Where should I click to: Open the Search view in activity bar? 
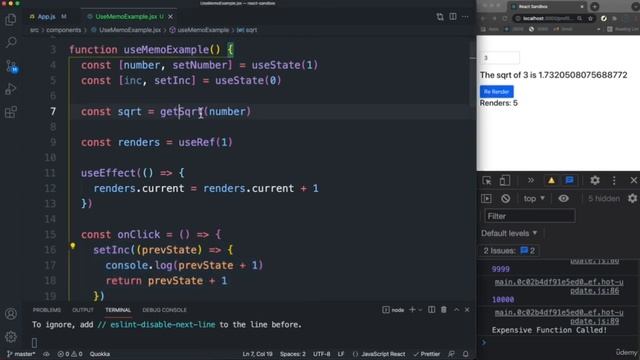click(x=11, y=42)
